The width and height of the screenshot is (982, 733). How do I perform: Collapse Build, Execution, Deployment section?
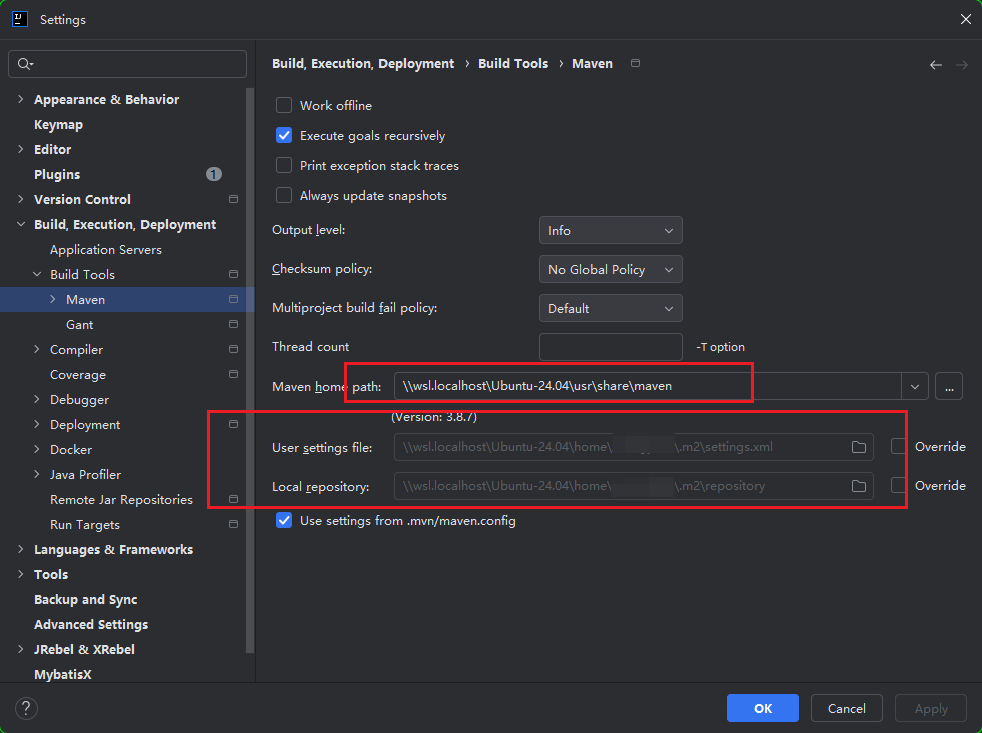coord(21,224)
